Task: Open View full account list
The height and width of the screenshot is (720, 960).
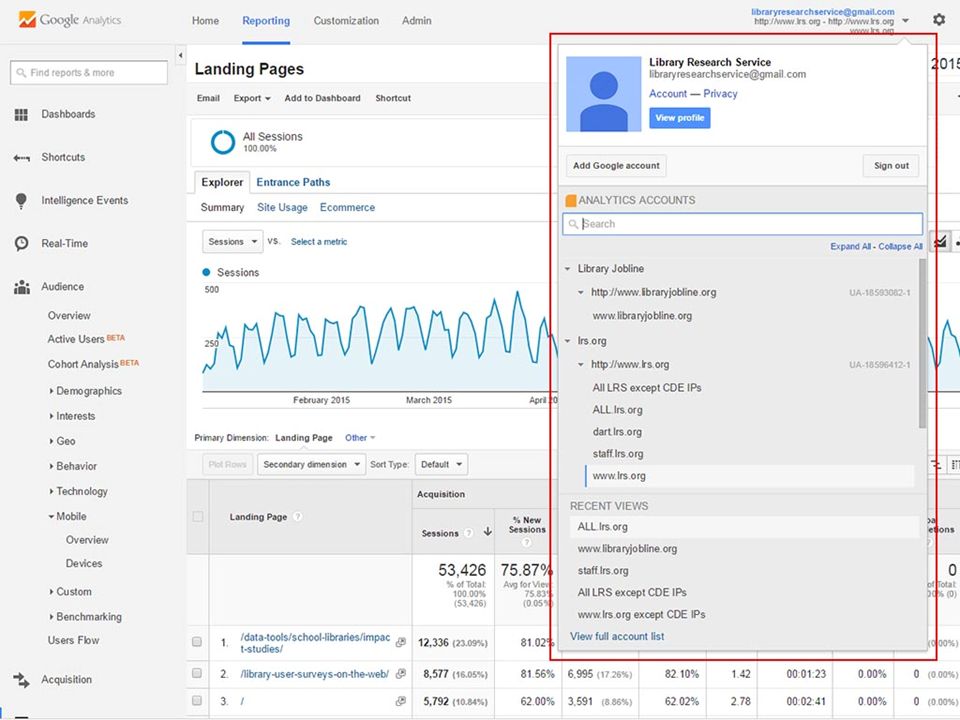Action: [x=617, y=637]
